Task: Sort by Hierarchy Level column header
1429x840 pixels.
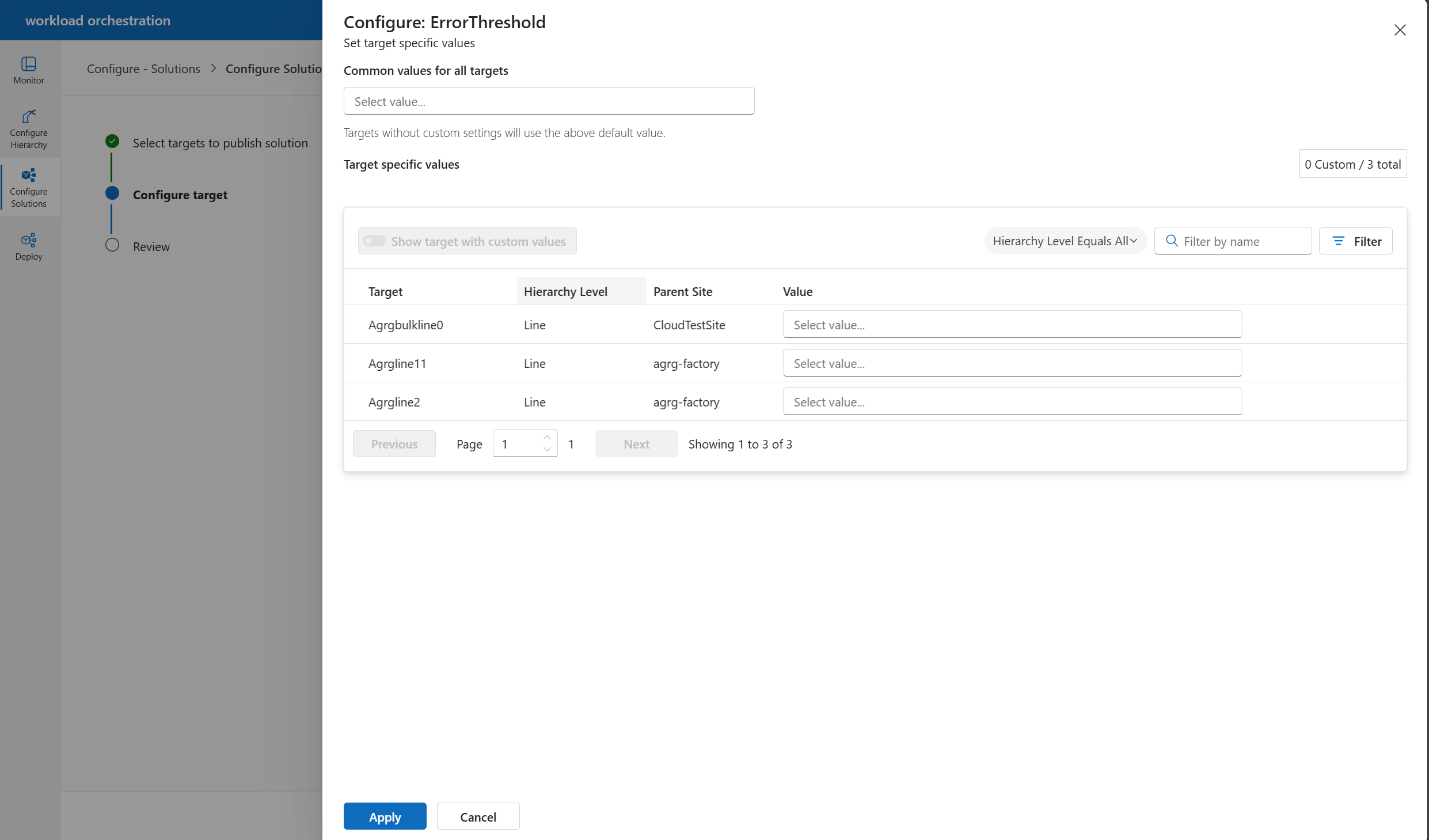Action: coord(565,291)
